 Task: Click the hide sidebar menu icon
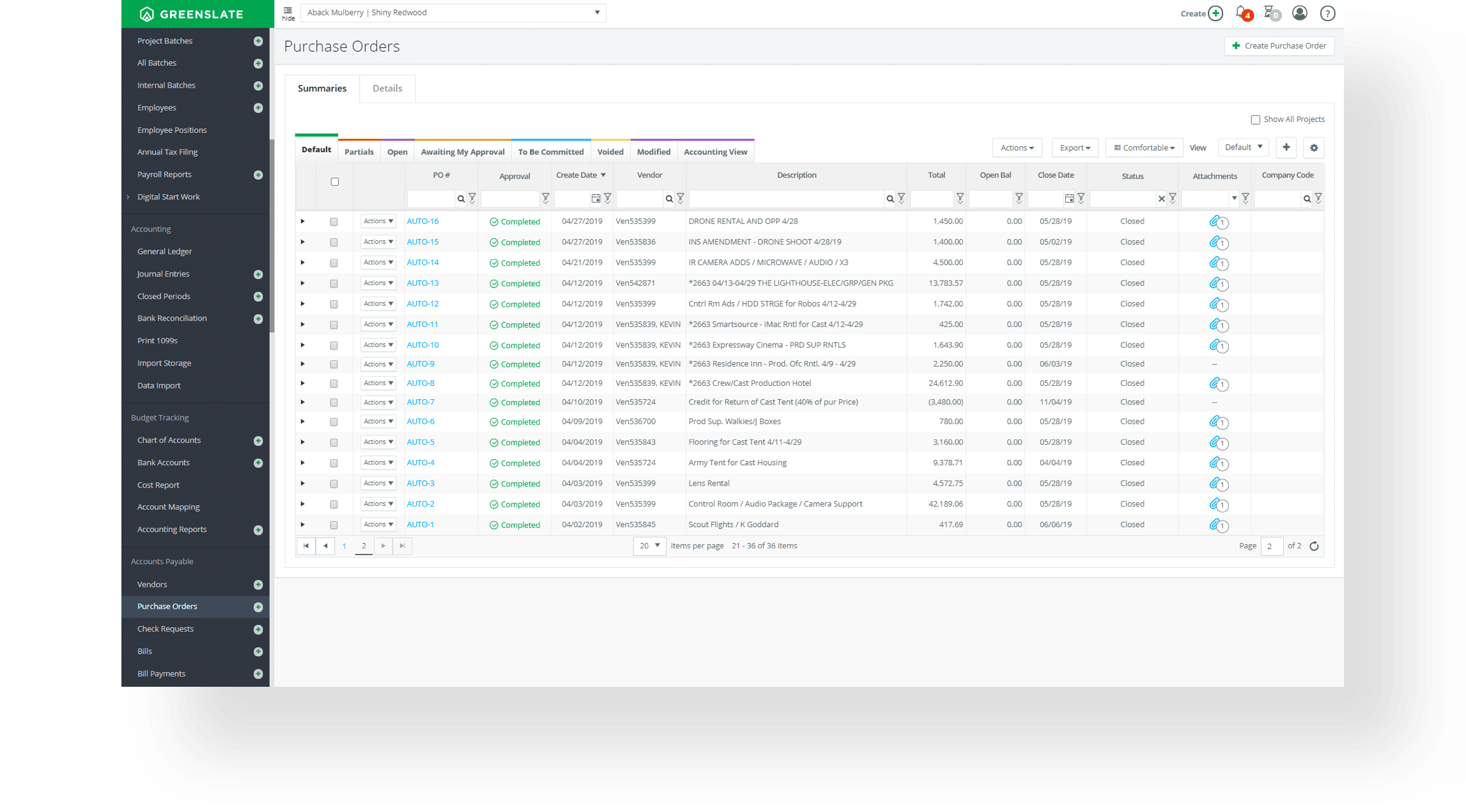click(288, 13)
